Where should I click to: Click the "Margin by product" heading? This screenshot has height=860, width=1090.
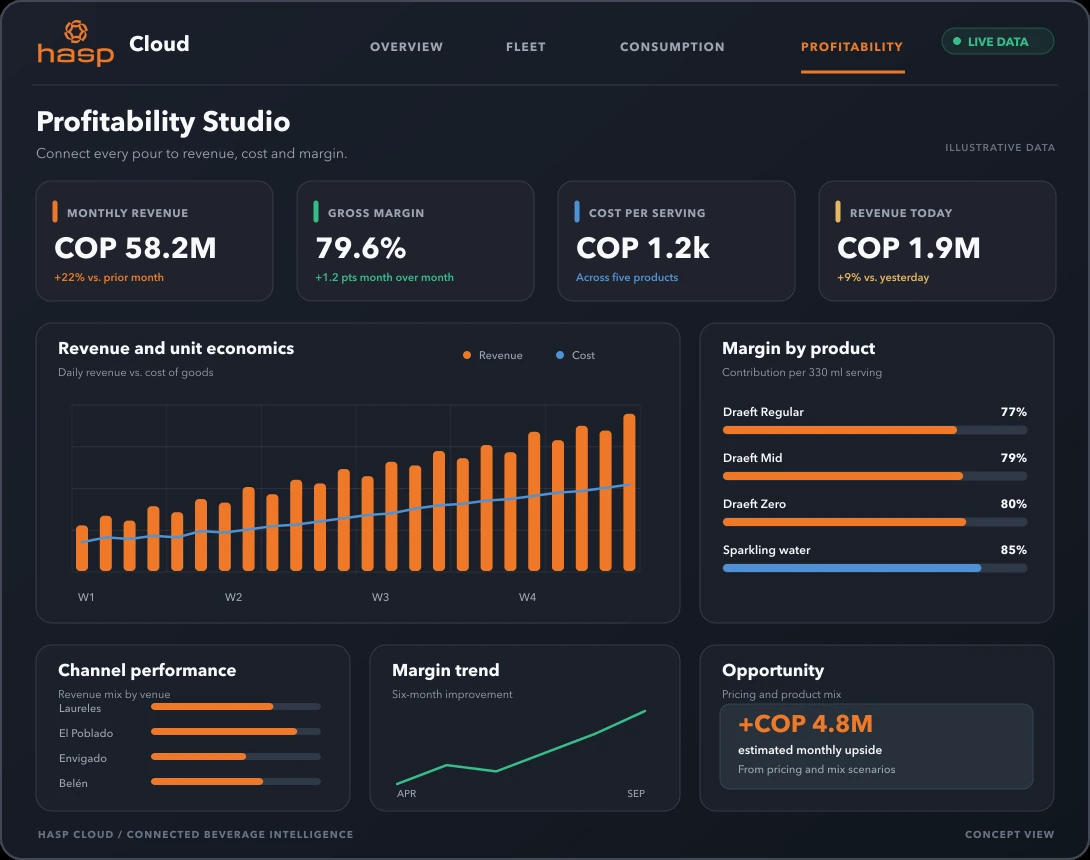(x=799, y=348)
